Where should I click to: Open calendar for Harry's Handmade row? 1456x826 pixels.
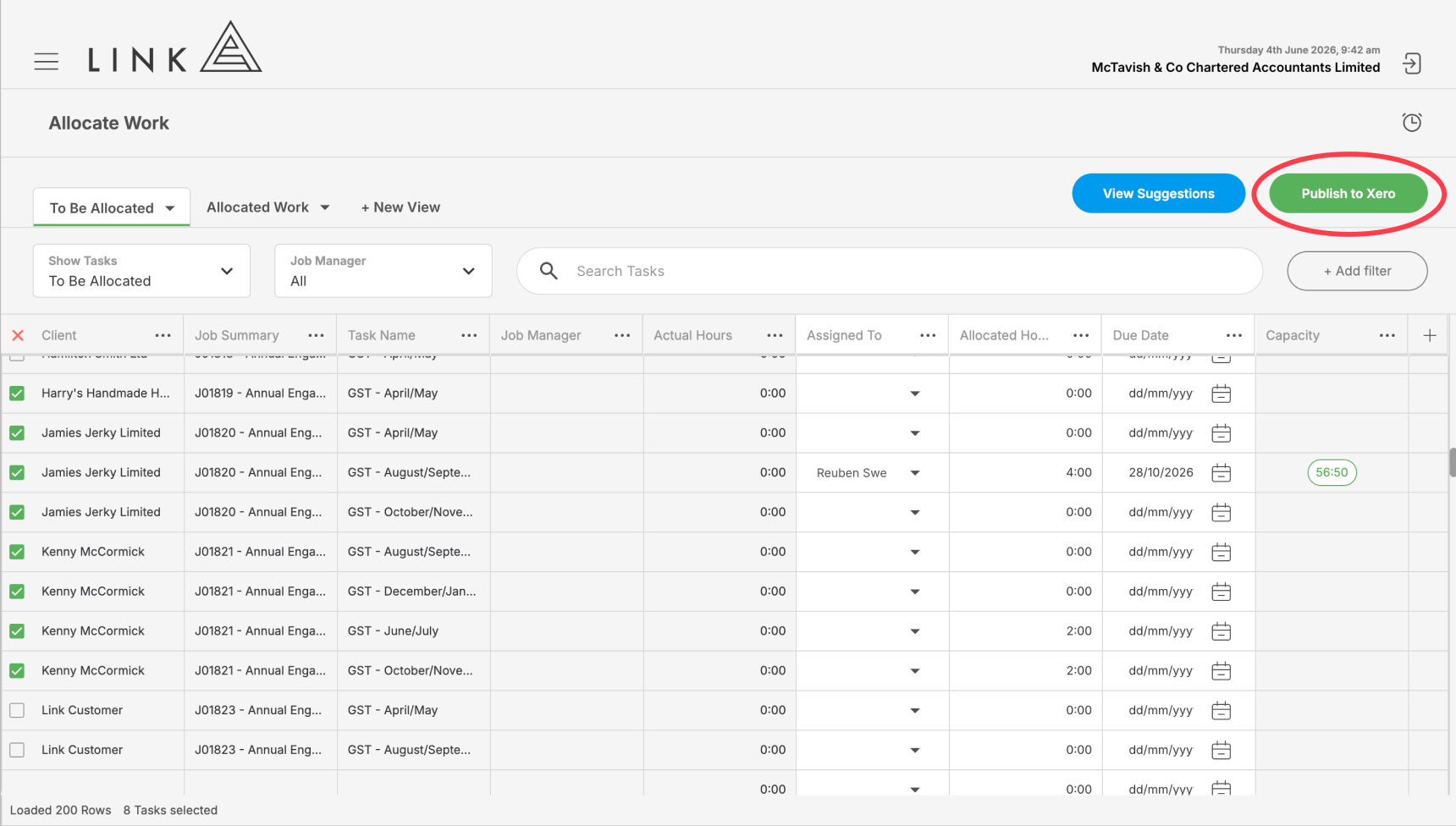click(x=1221, y=394)
